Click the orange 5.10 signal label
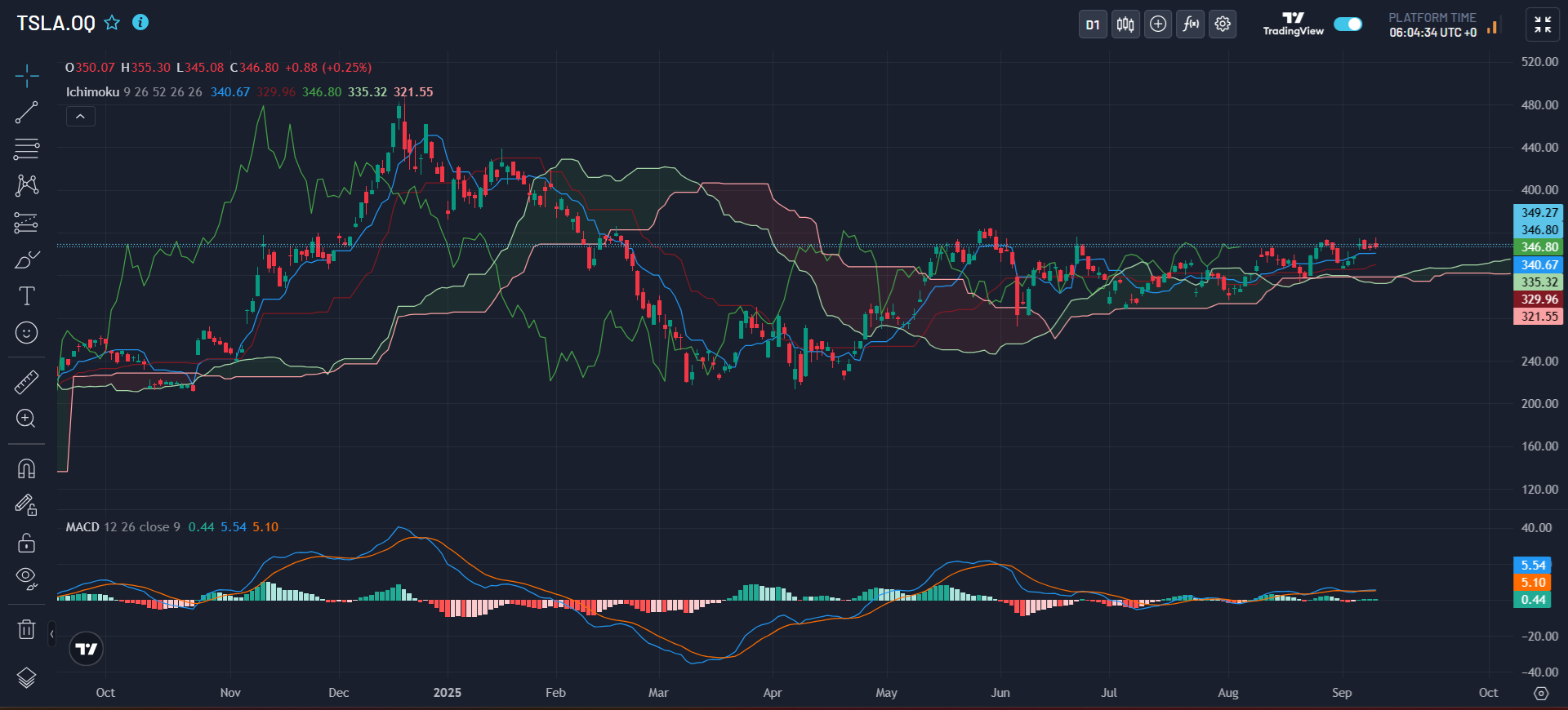Viewport: 1568px width, 710px height. 1532,583
